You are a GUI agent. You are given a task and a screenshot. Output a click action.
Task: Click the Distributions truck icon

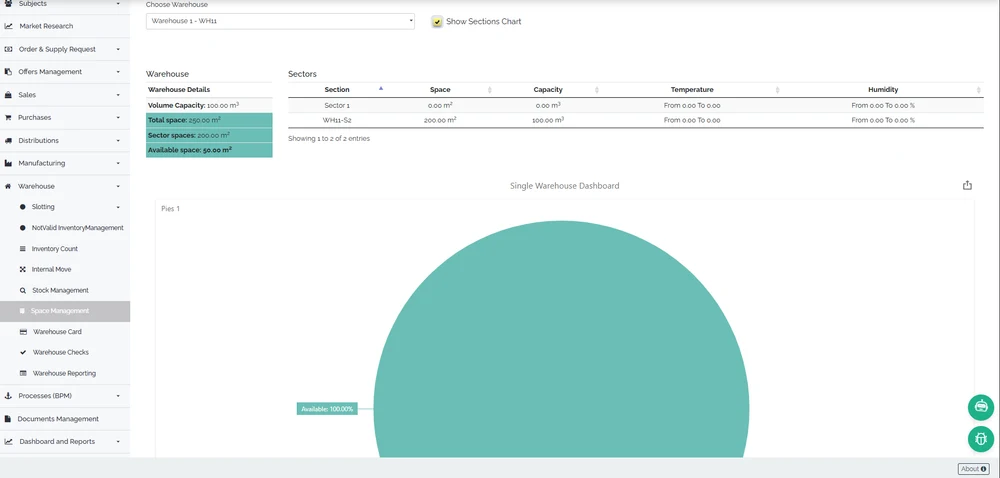pyautogui.click(x=8, y=140)
